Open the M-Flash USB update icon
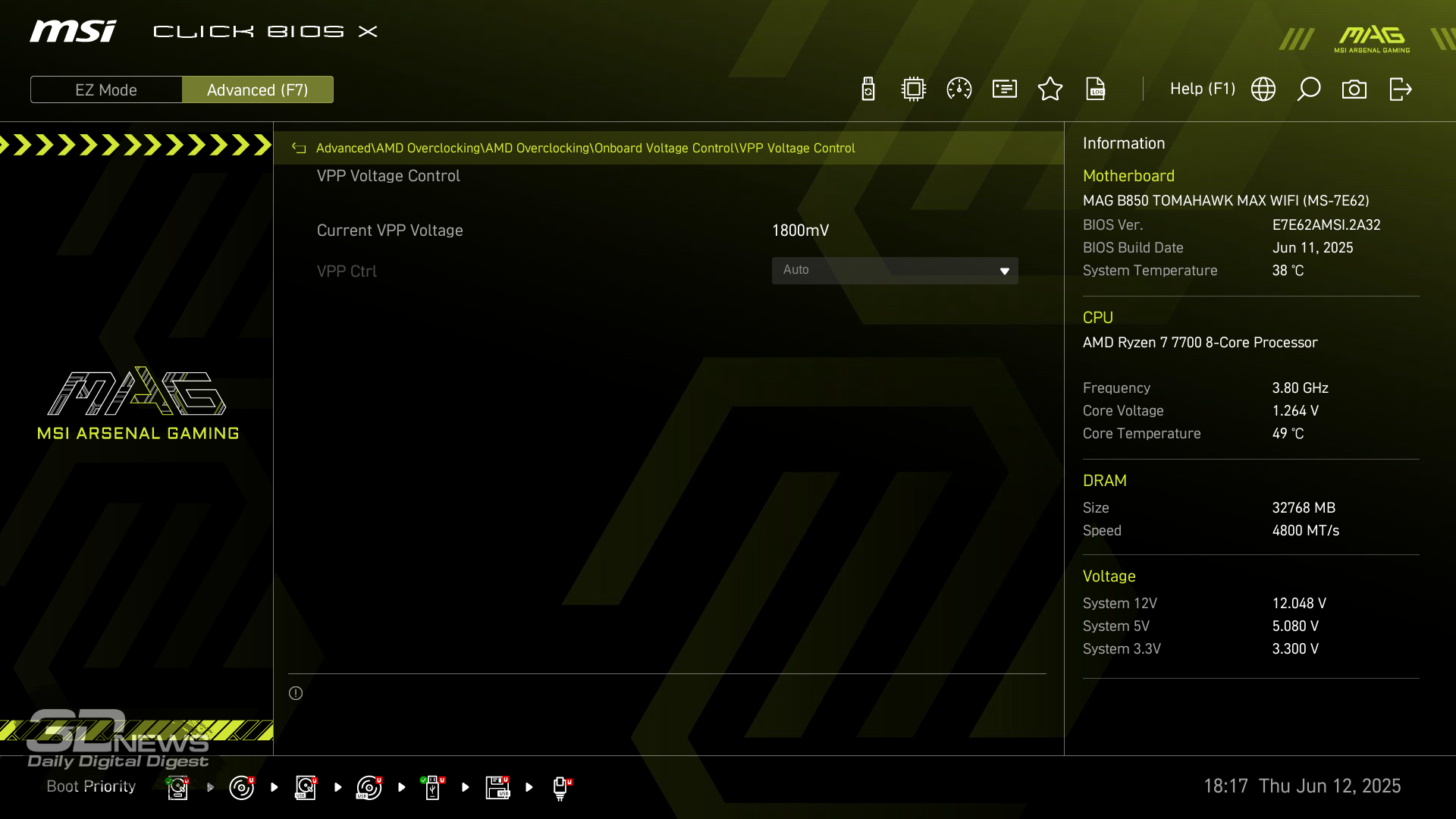This screenshot has height=819, width=1456. point(868,89)
